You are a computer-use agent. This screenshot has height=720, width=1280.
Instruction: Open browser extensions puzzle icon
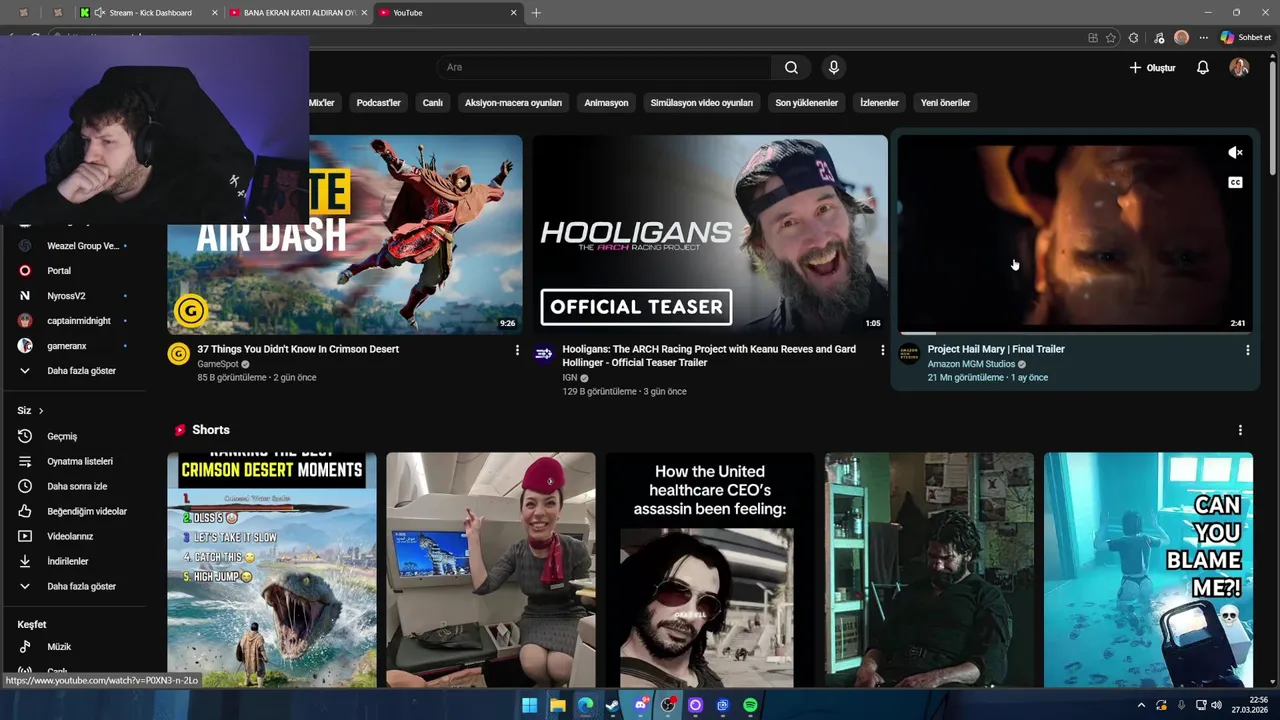1133,37
